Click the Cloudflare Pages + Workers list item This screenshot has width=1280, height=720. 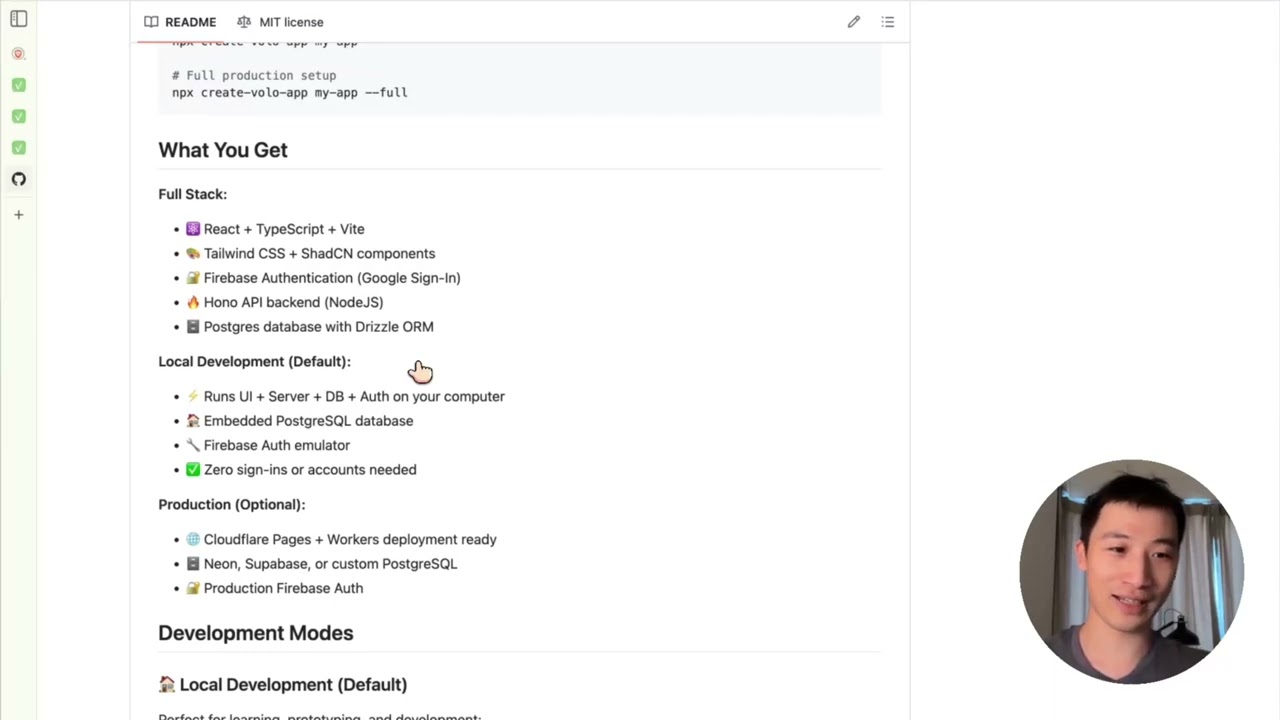(x=341, y=540)
